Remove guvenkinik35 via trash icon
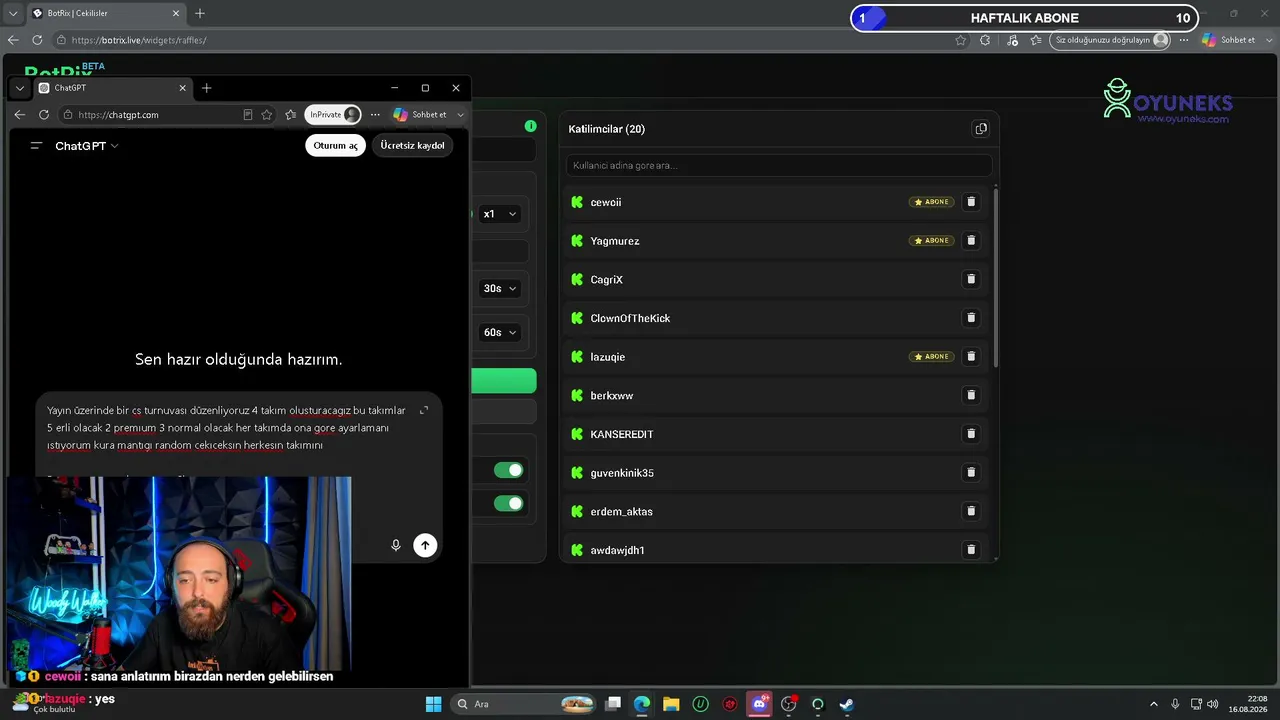1280x720 pixels. [x=970, y=473]
